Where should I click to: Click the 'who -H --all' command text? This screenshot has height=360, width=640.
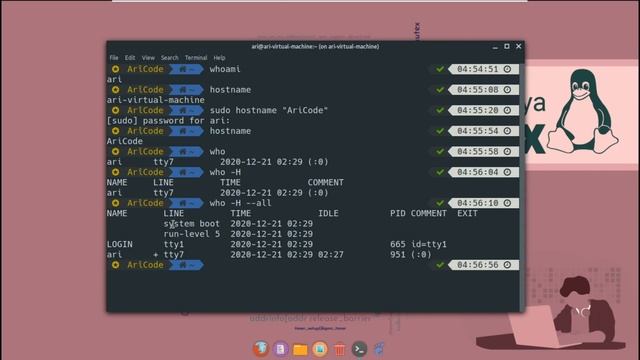(x=240, y=203)
